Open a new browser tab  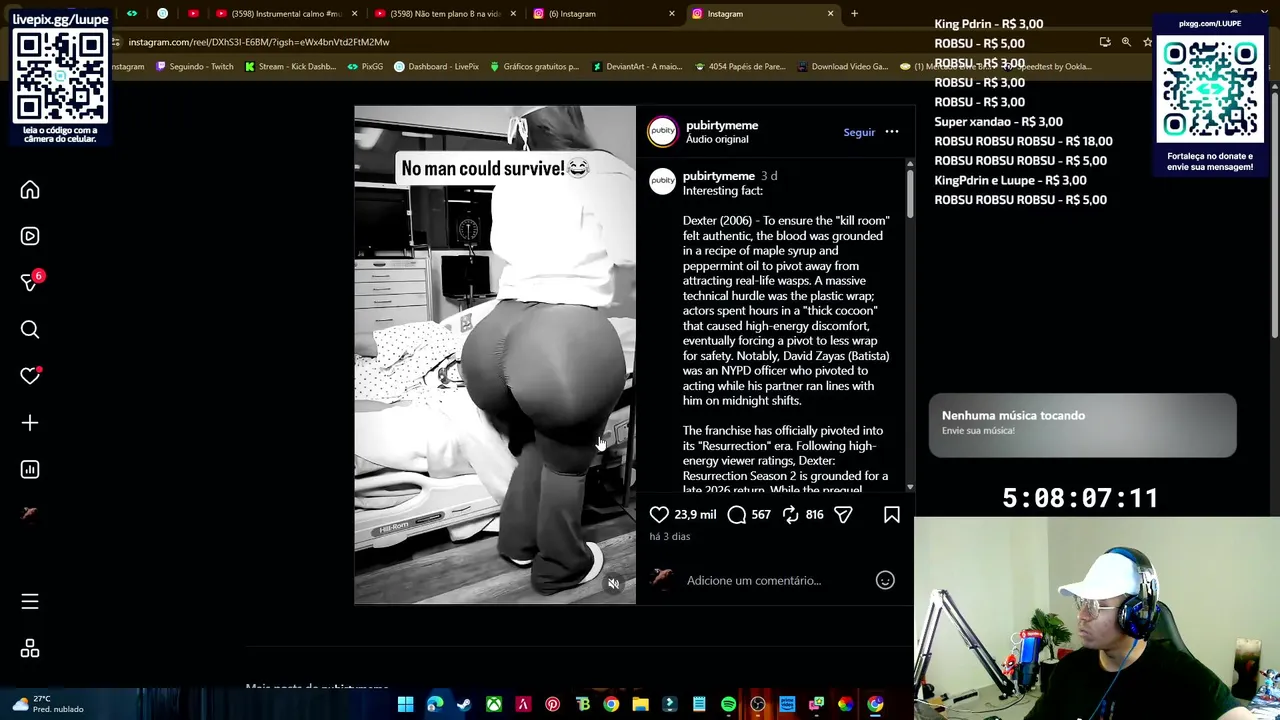[854, 14]
